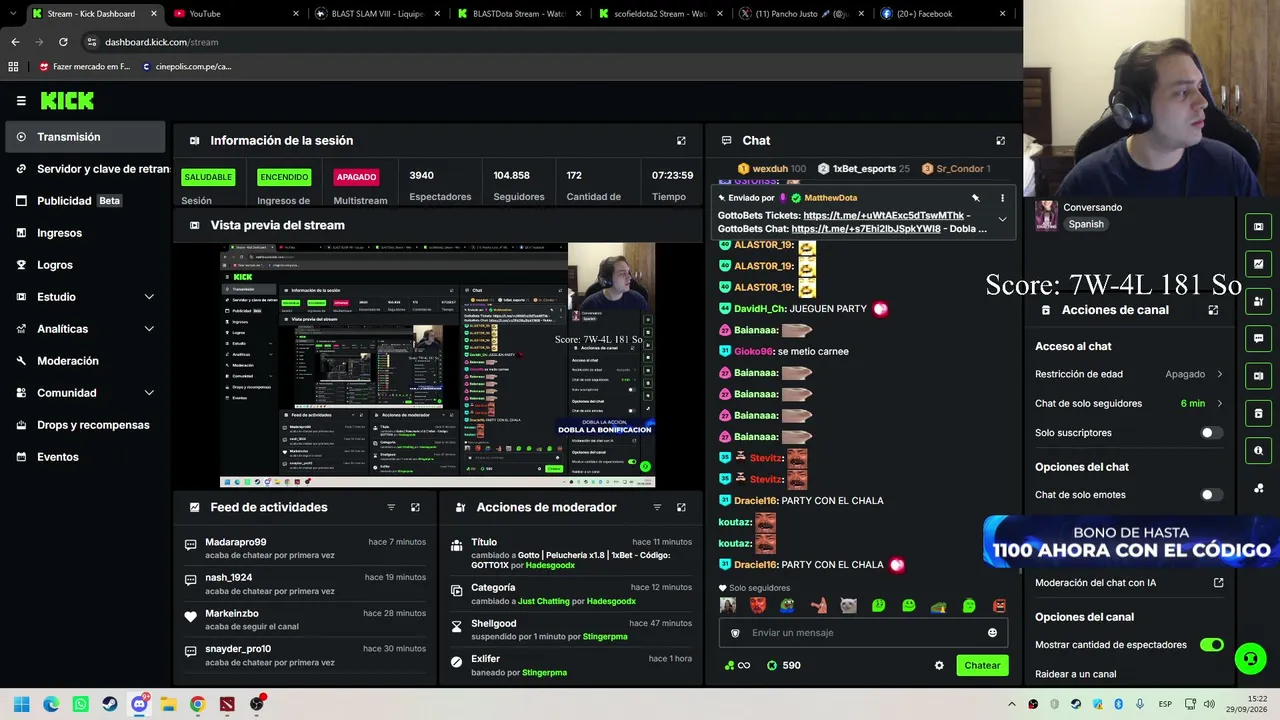Open the GottoBets Tickets Telegram link
The image size is (1280, 720).
point(883,215)
